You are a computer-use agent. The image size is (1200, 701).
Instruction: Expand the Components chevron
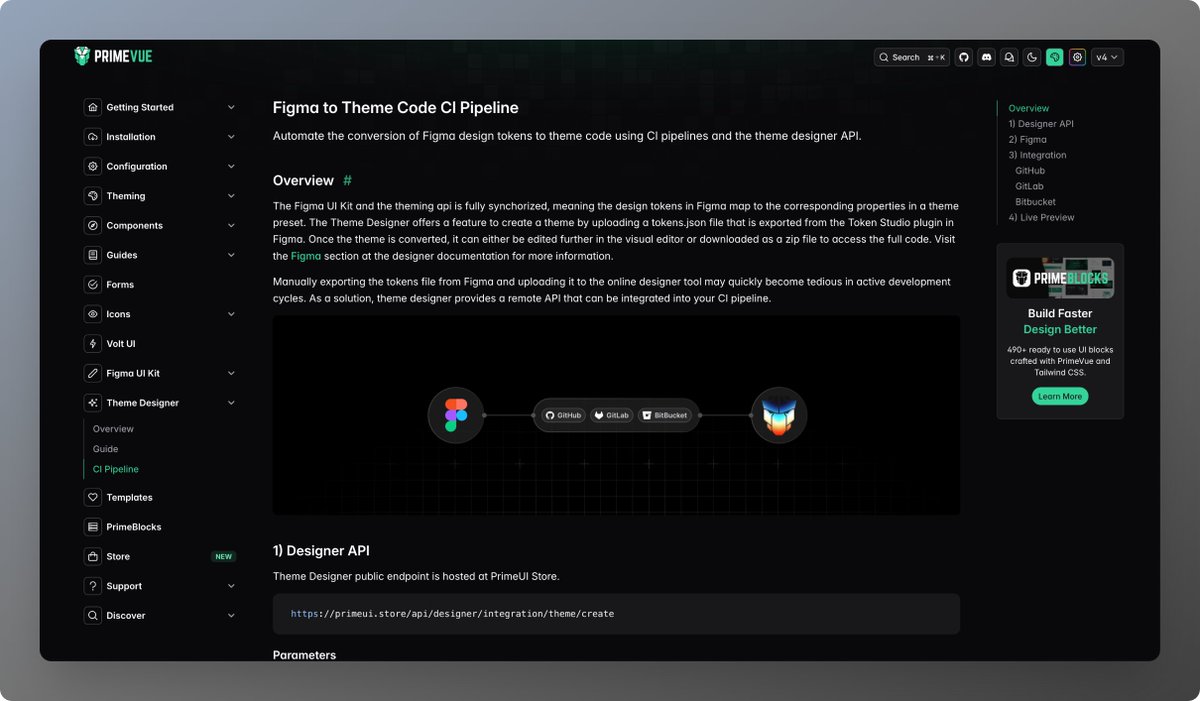(231, 226)
